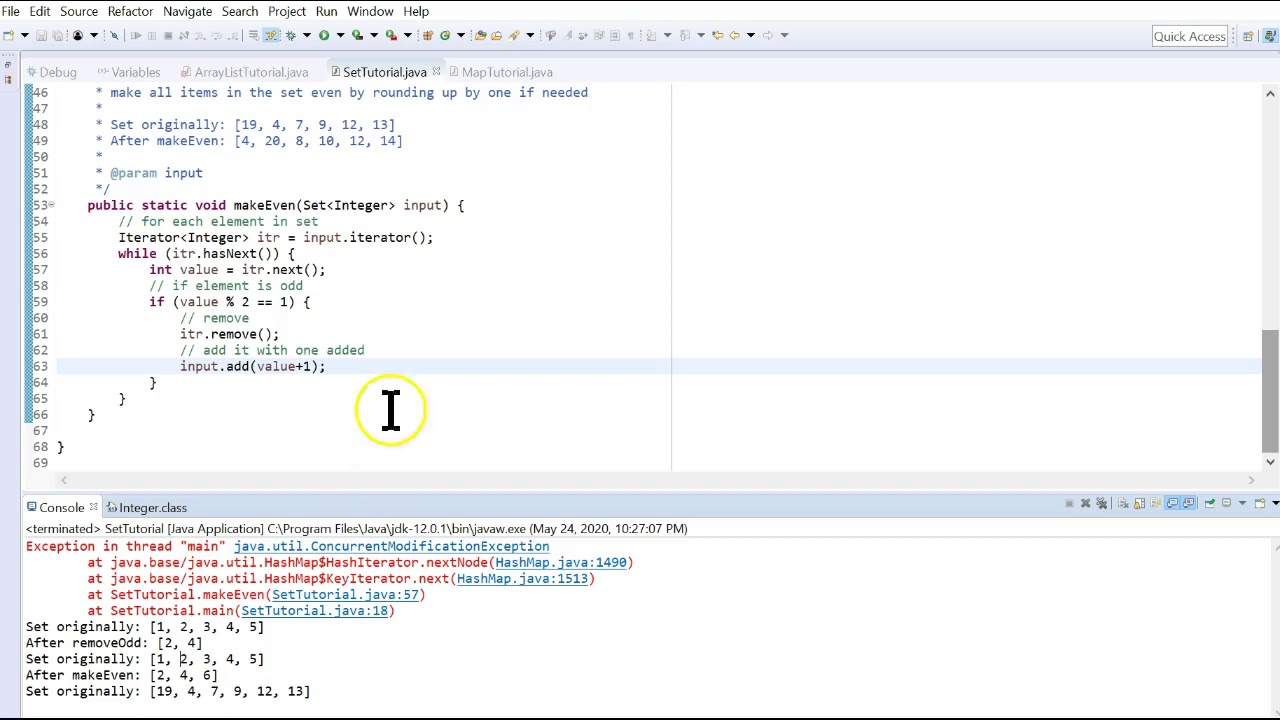This screenshot has width=1280, height=720.
Task: Go to Last Edit Location icon
Action: pos(718,35)
